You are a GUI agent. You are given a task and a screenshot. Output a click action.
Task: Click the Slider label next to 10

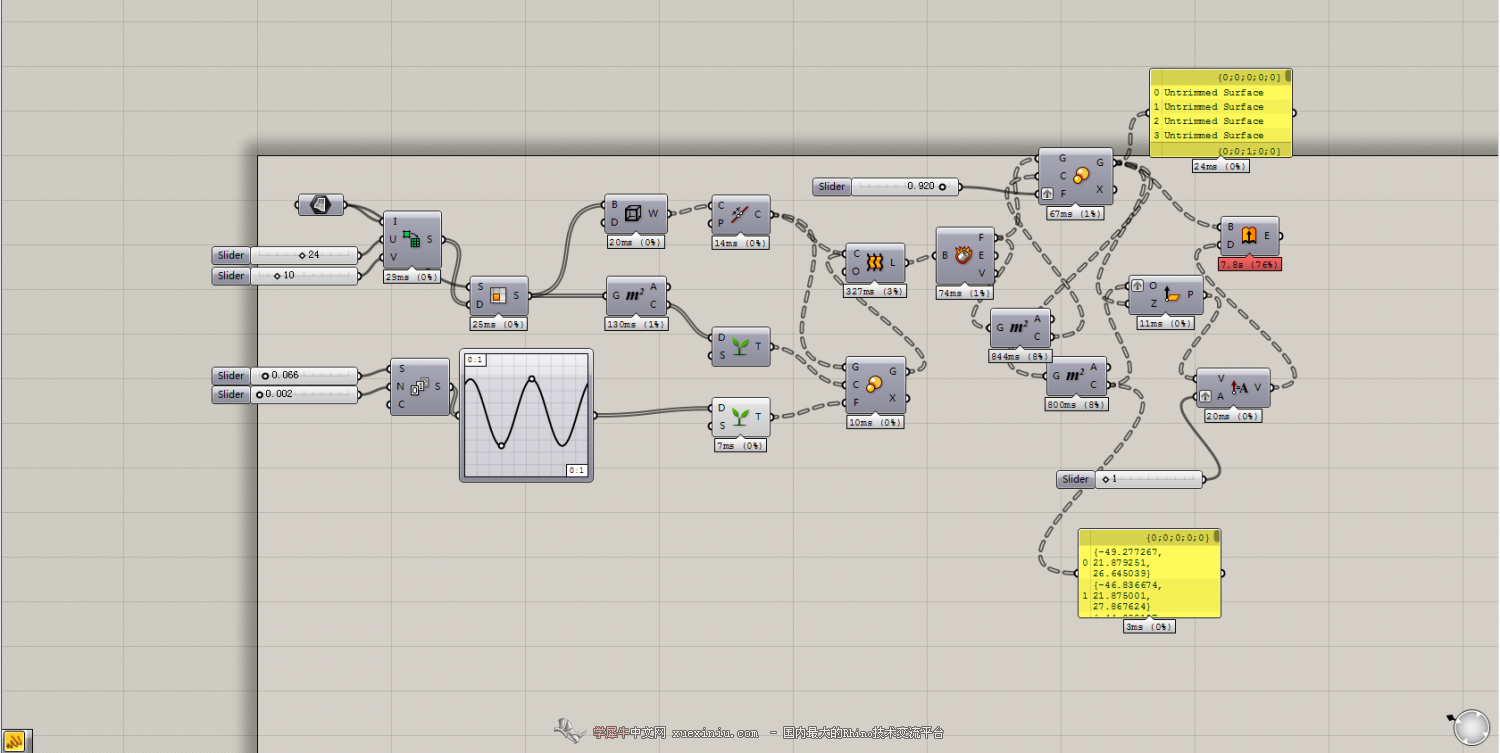coord(231,275)
